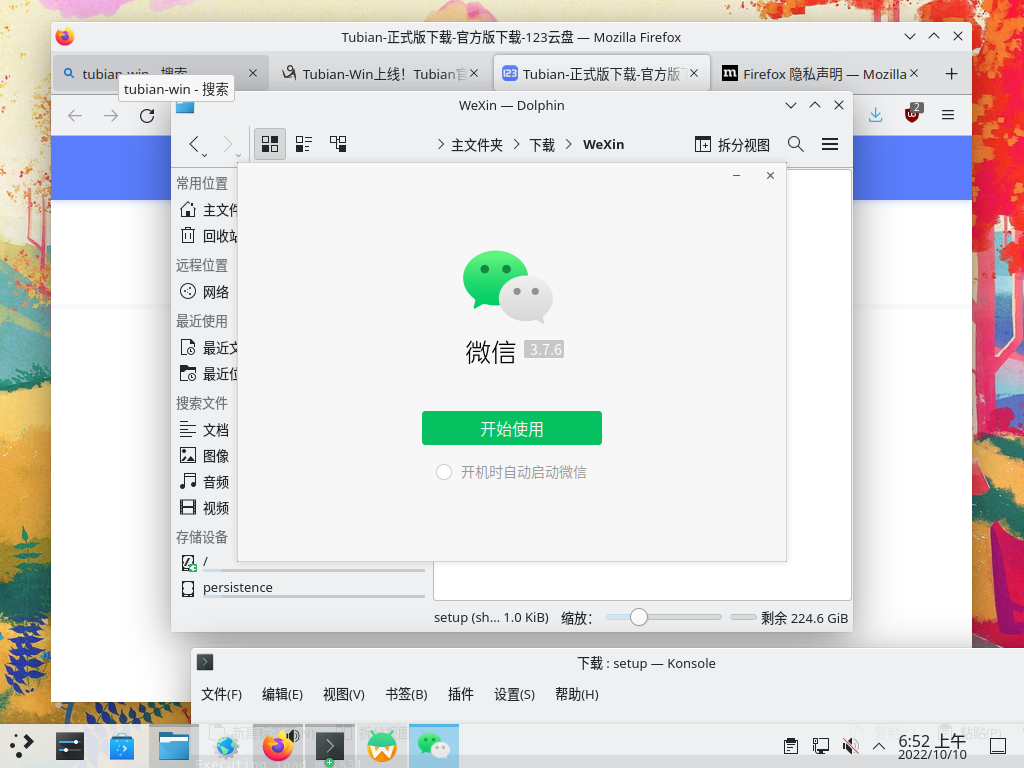This screenshot has width=1024, height=768.
Task: Open Dolphin hamburger menu
Action: click(830, 144)
